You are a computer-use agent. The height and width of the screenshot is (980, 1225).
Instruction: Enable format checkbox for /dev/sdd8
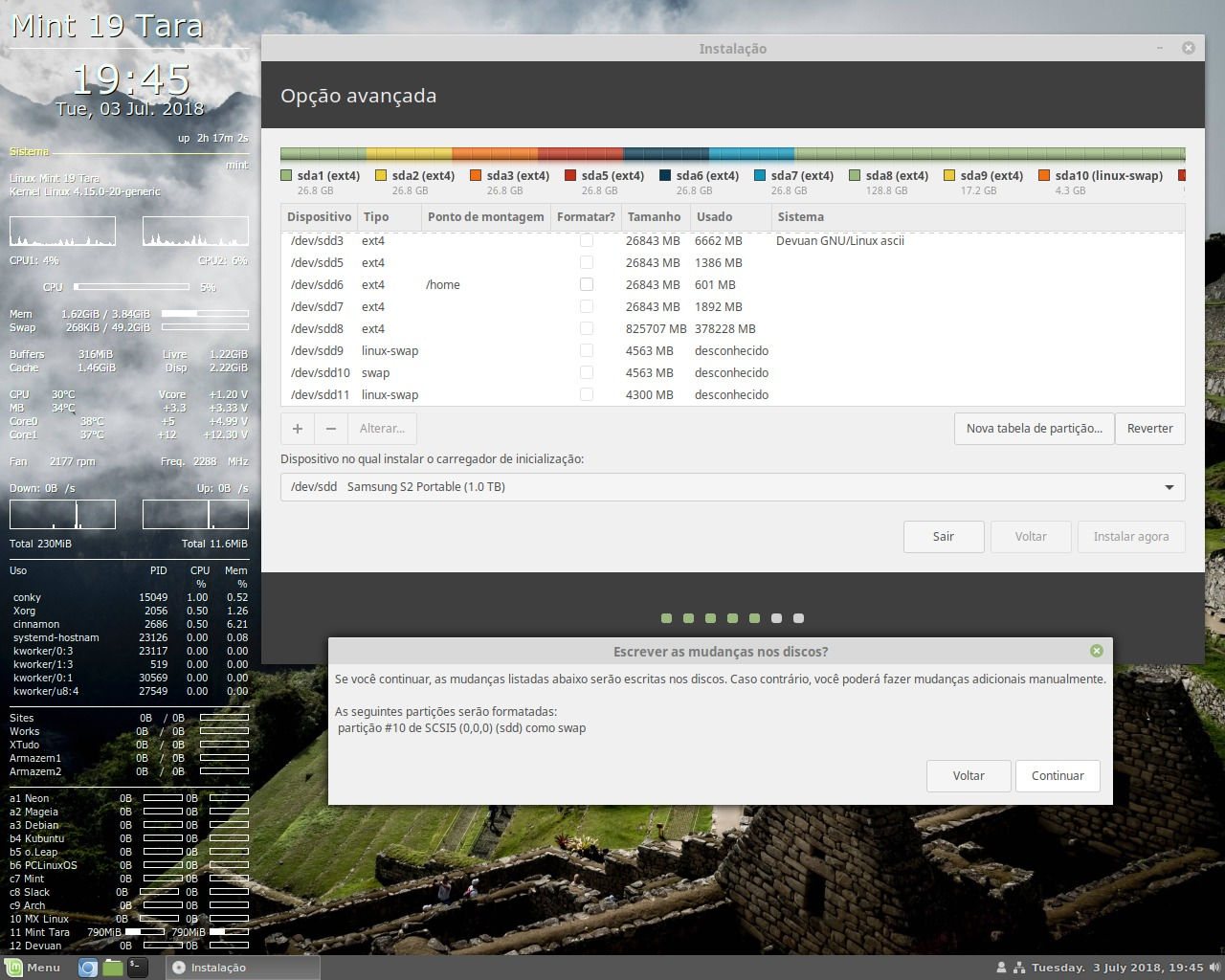(587, 328)
